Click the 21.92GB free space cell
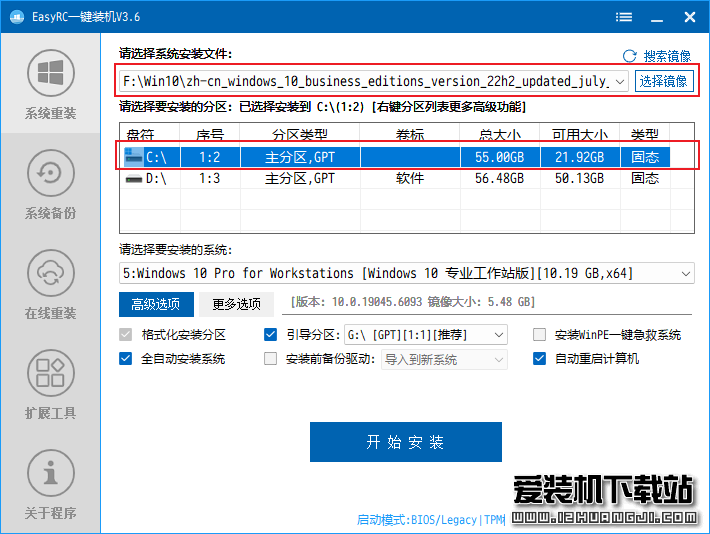The height and width of the screenshot is (534, 710). point(580,157)
